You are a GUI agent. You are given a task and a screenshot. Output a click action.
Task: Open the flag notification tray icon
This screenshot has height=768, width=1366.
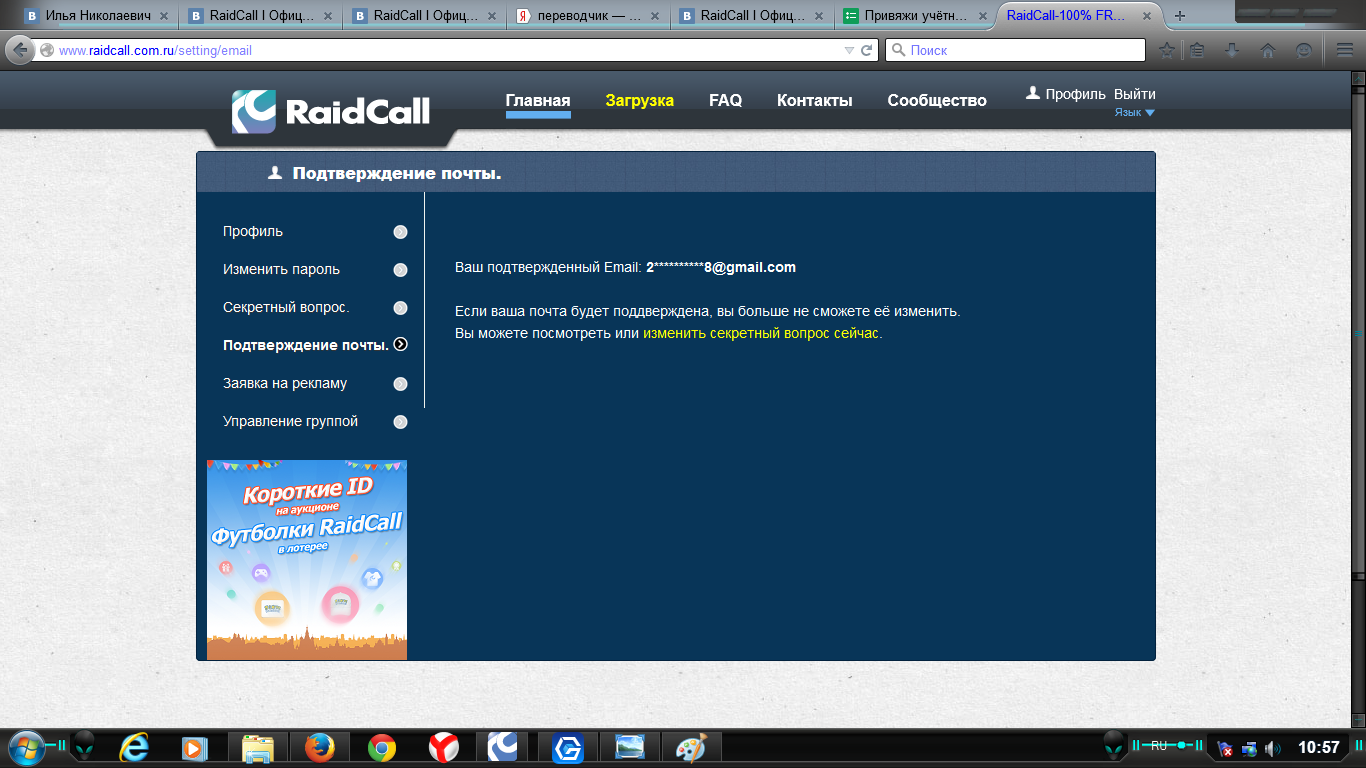[x=1225, y=748]
